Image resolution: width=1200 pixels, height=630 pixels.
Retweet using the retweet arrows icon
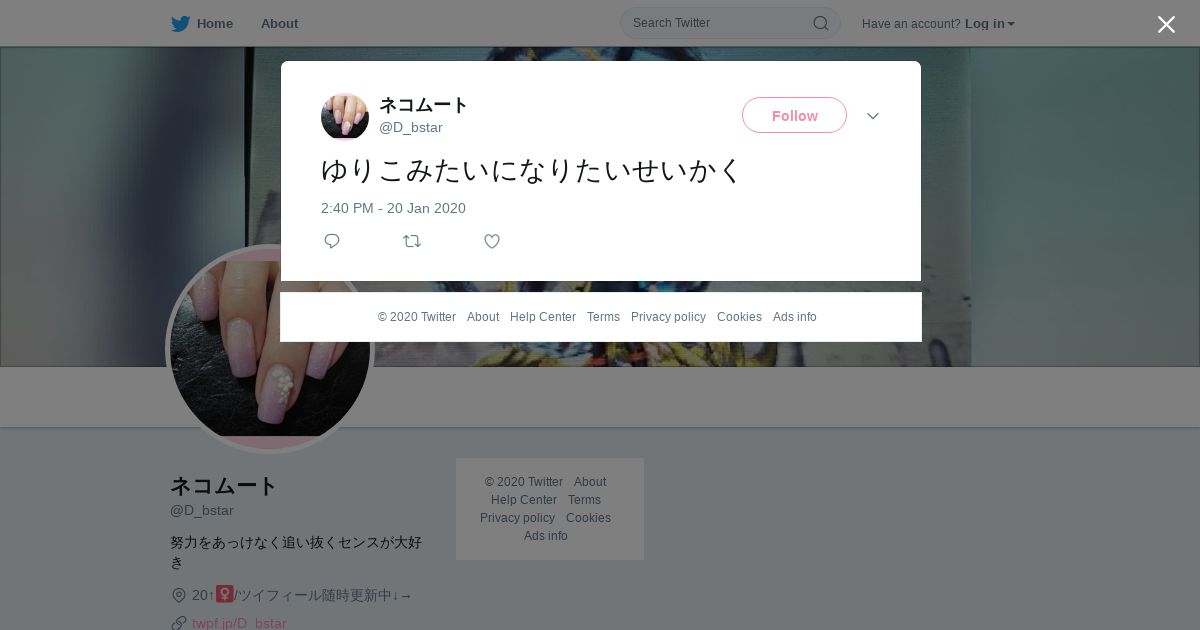coord(412,241)
